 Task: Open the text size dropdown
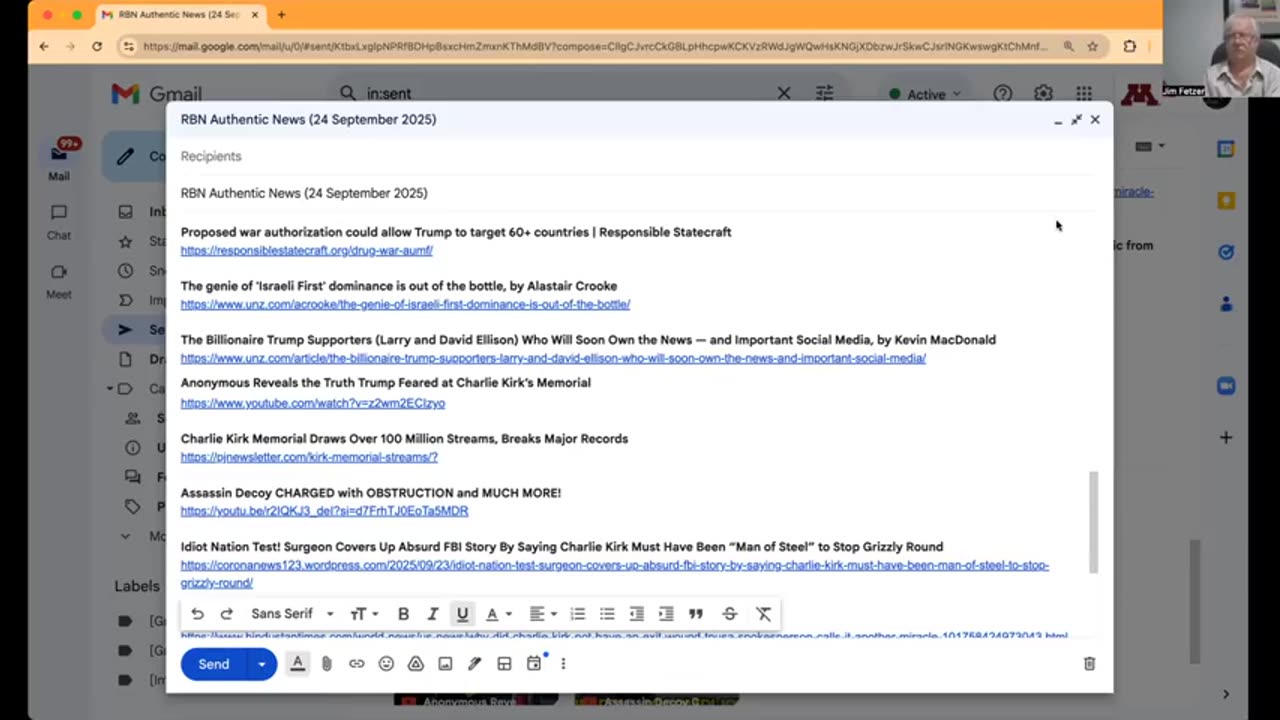(x=363, y=614)
